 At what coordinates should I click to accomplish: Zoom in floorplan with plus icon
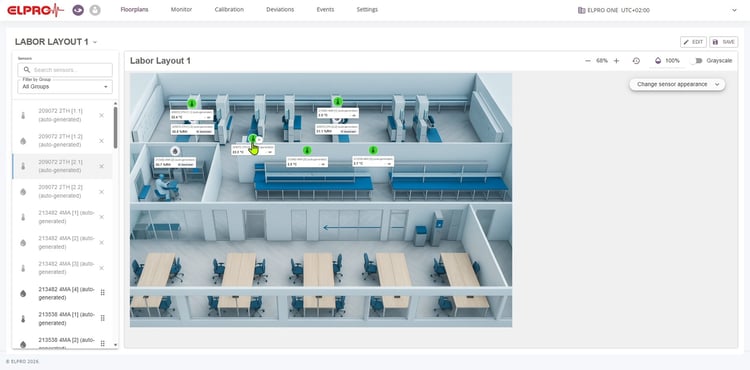tap(616, 61)
